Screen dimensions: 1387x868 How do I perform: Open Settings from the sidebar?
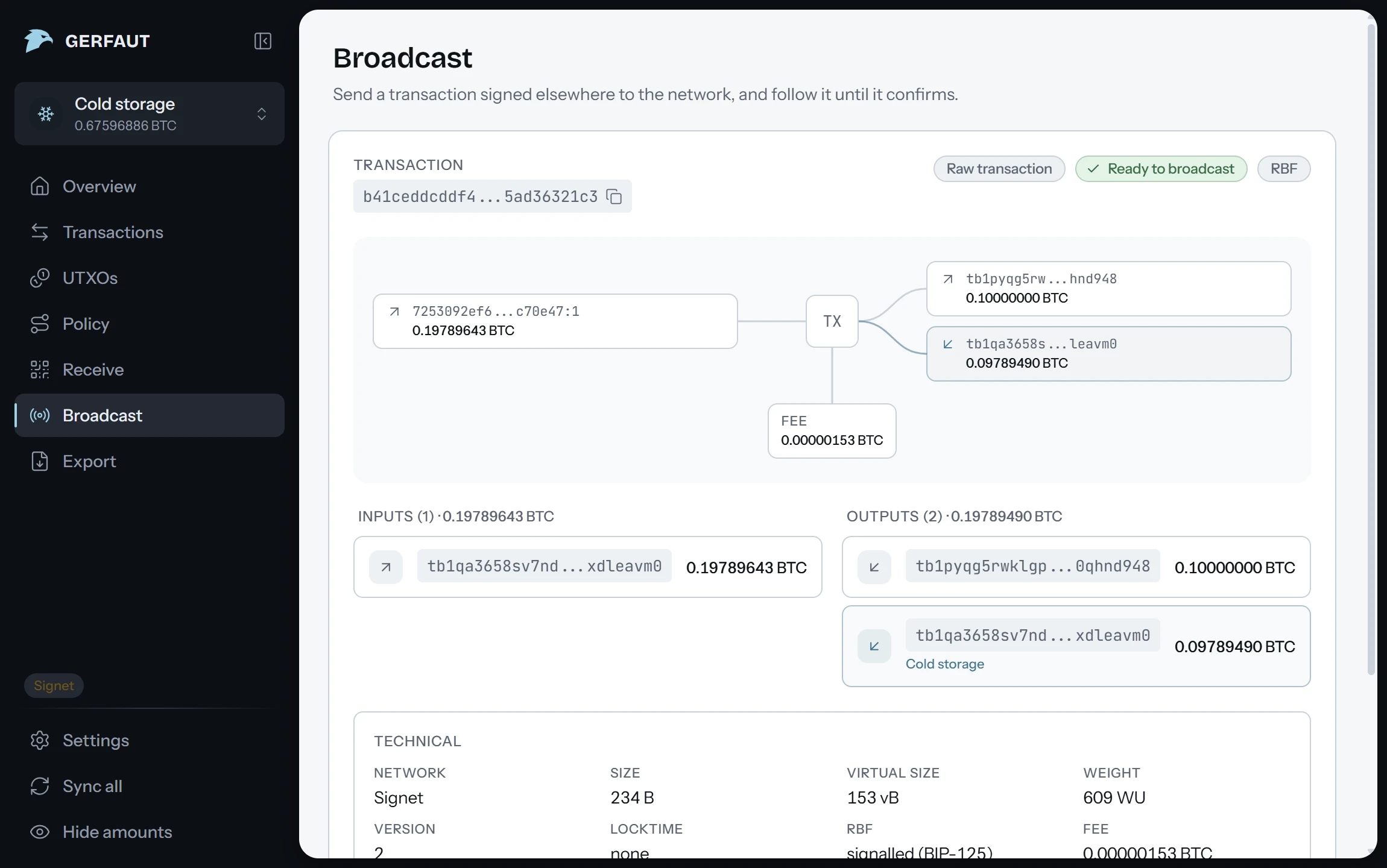tap(150, 740)
